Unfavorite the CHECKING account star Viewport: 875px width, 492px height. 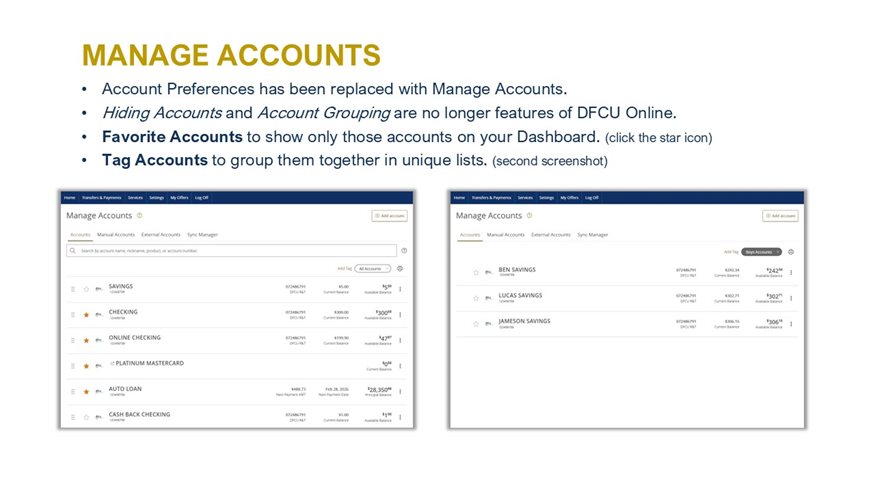86,315
